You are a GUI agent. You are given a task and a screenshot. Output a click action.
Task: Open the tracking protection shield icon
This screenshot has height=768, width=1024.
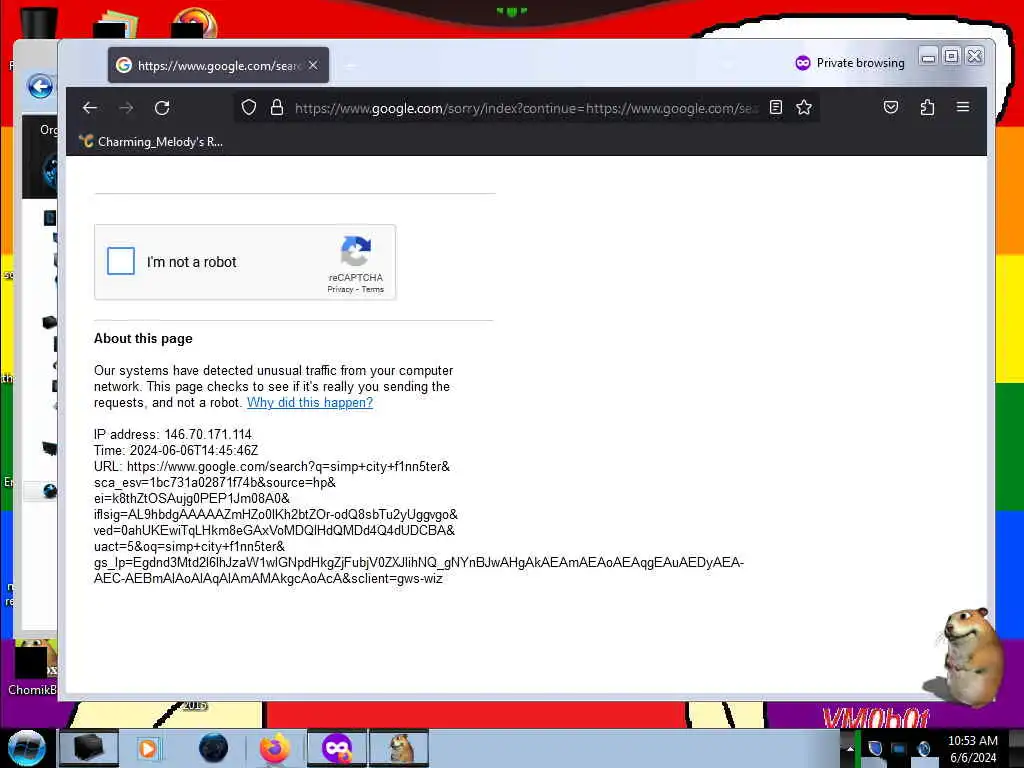pyautogui.click(x=249, y=108)
